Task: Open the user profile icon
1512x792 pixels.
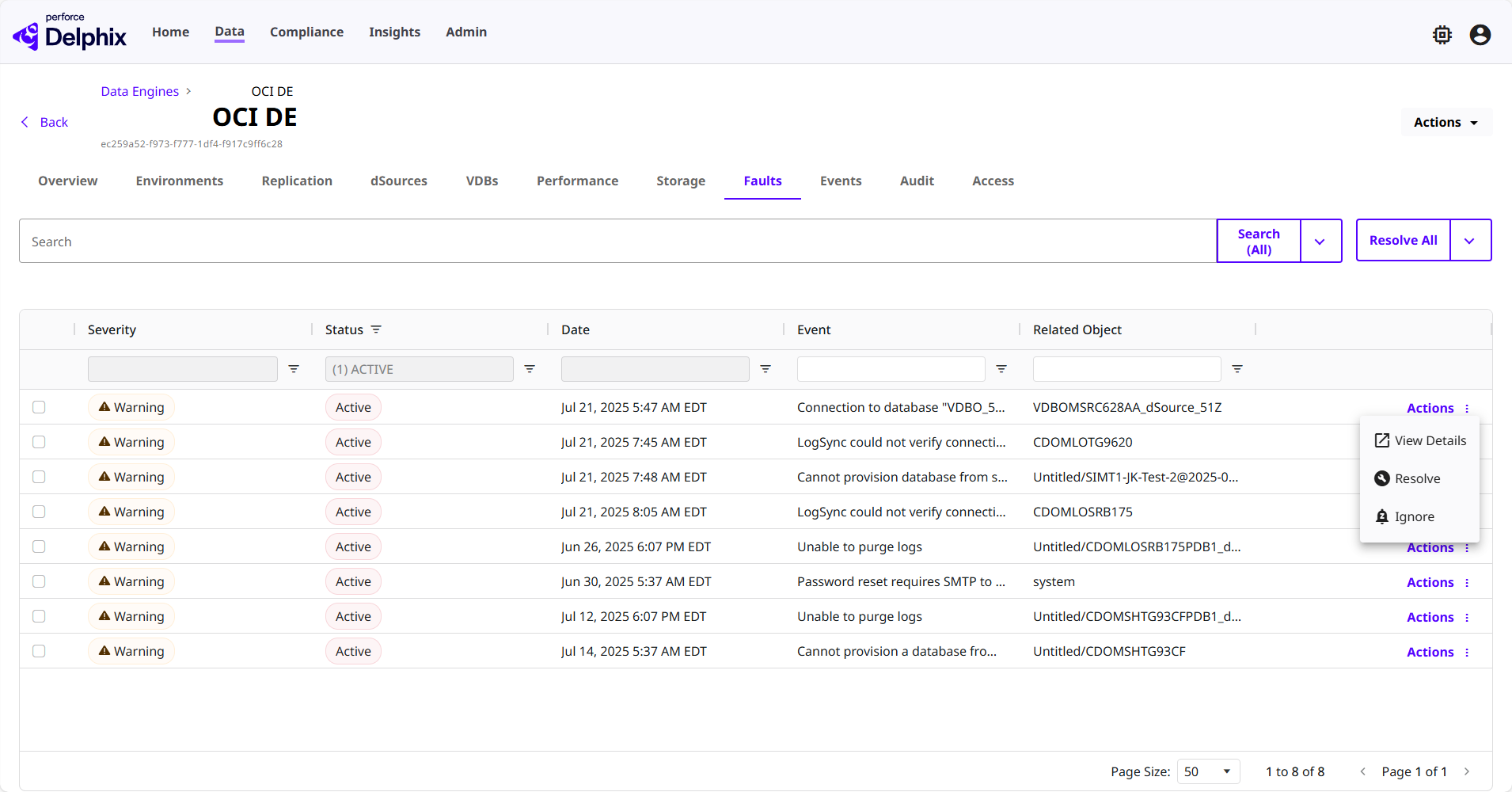Action: click(x=1480, y=35)
